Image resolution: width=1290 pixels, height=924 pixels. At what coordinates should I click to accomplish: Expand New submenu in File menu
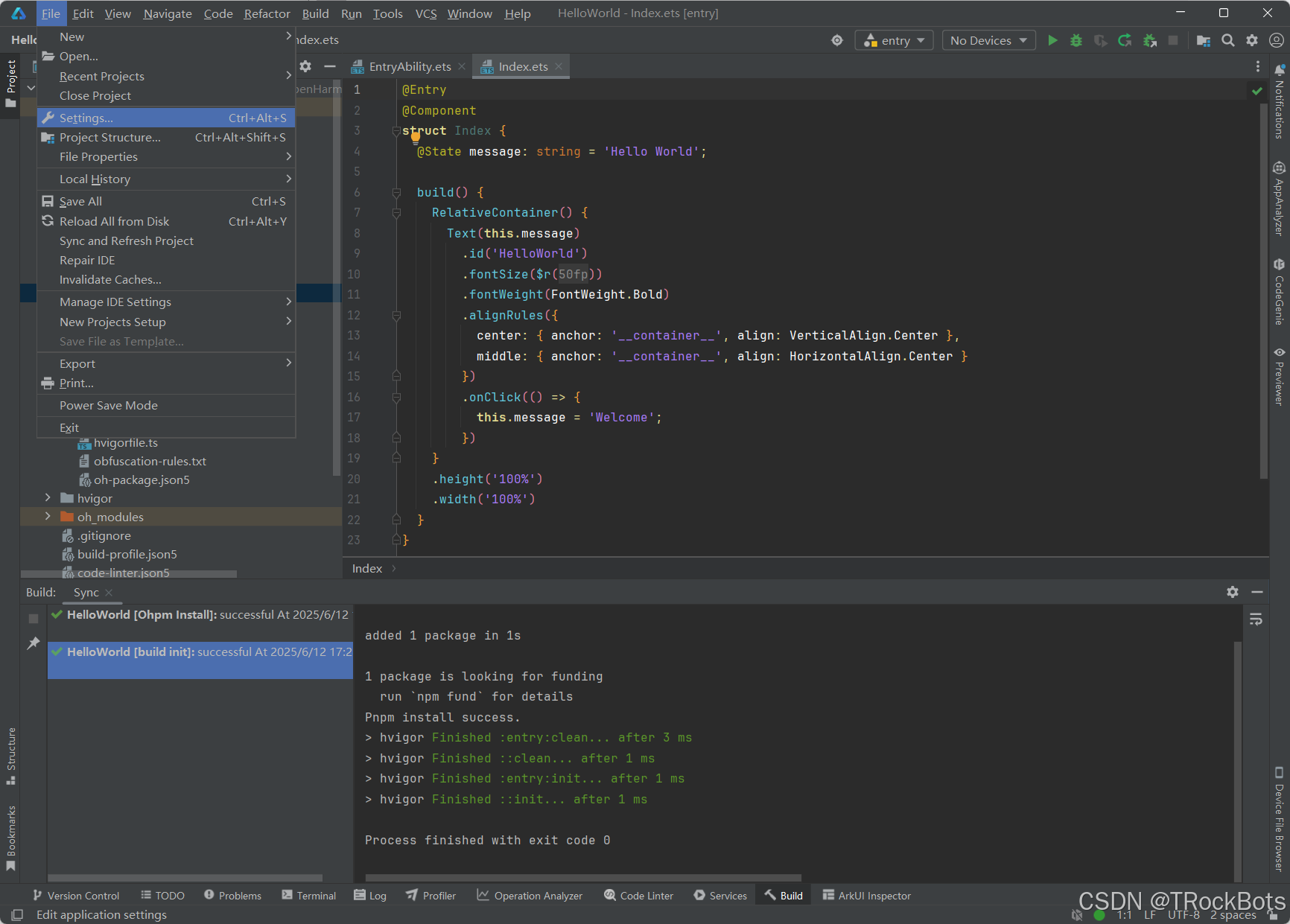pos(166,36)
